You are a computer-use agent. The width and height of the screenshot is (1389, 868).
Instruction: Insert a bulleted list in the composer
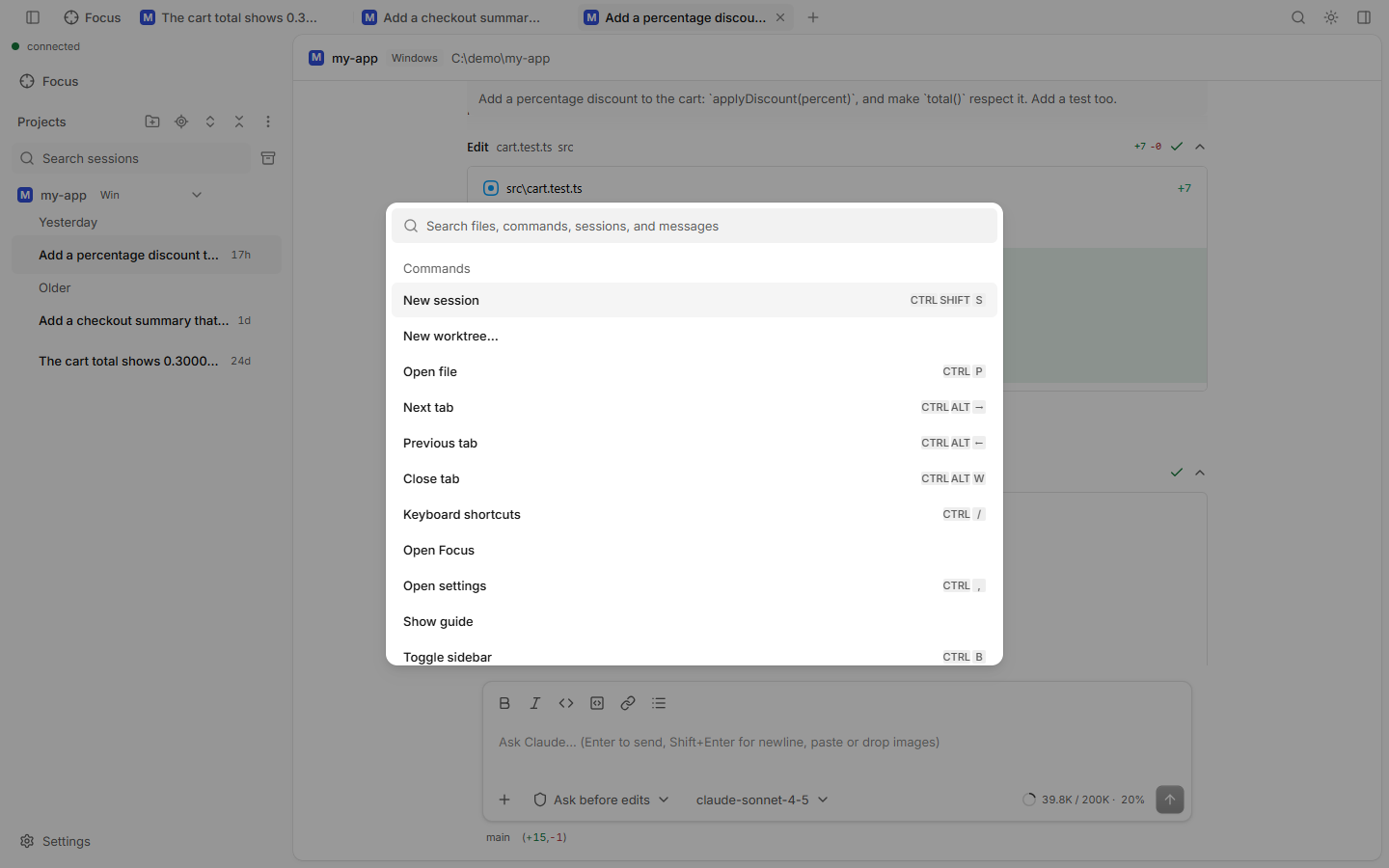click(x=659, y=703)
